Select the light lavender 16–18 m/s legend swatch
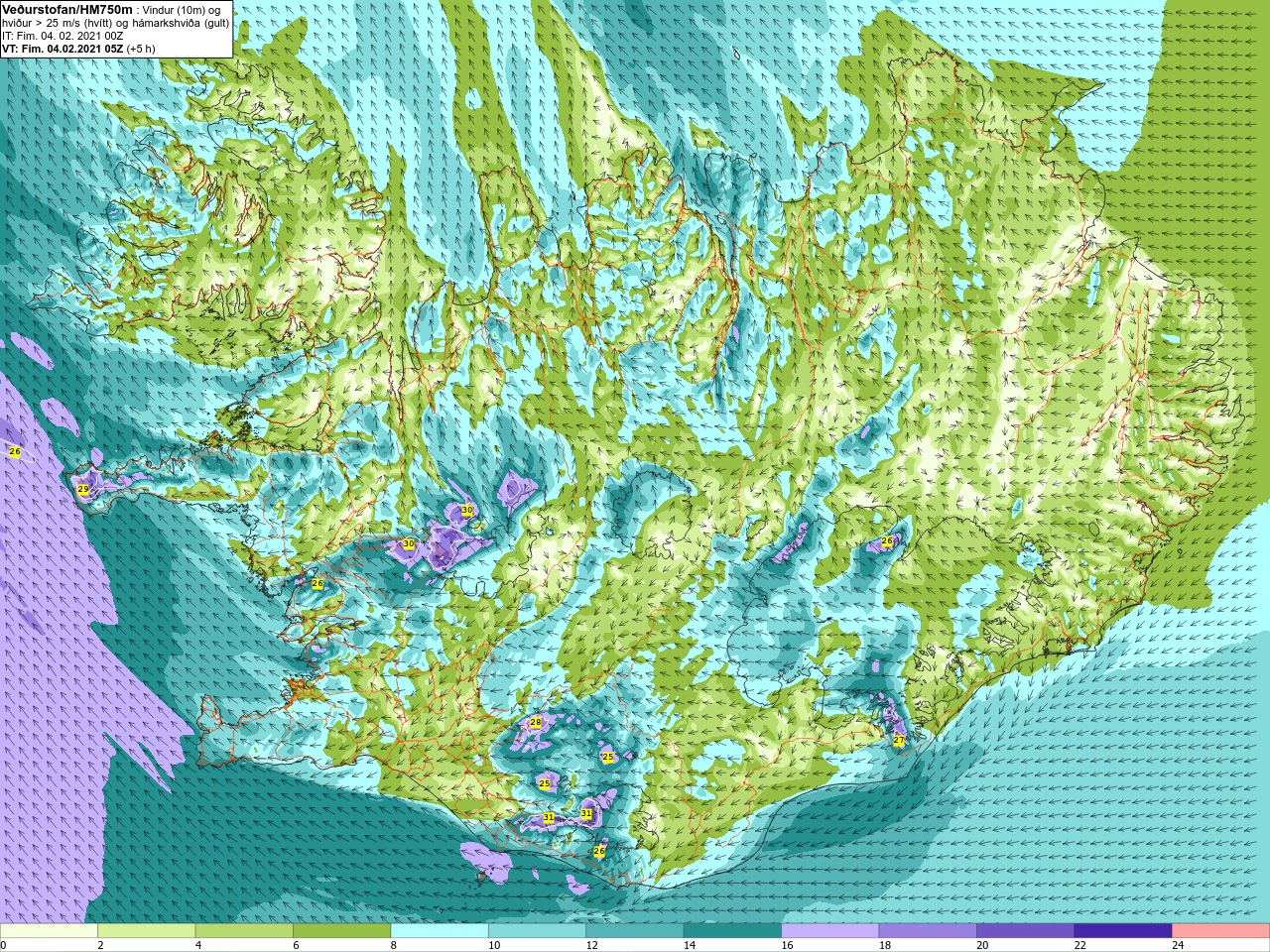Viewport: 1270px width, 952px height. coord(830,931)
